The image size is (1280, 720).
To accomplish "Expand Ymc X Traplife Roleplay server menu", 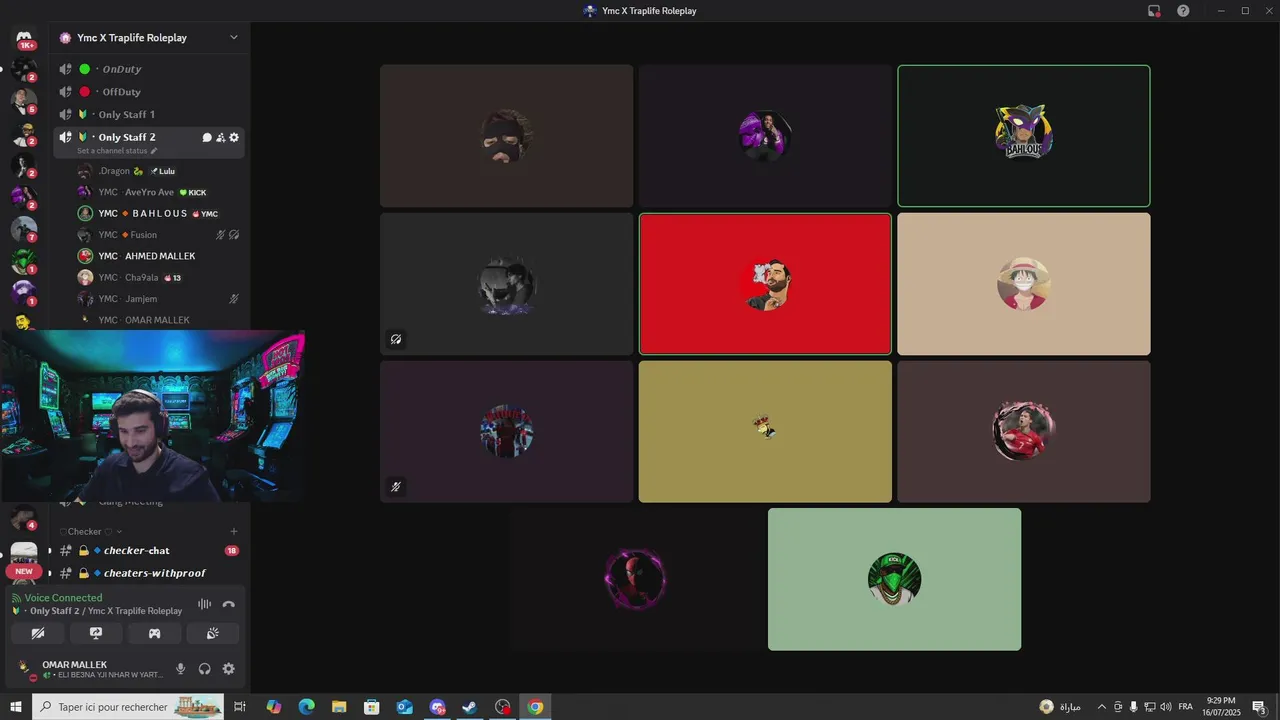I will (x=150, y=38).
